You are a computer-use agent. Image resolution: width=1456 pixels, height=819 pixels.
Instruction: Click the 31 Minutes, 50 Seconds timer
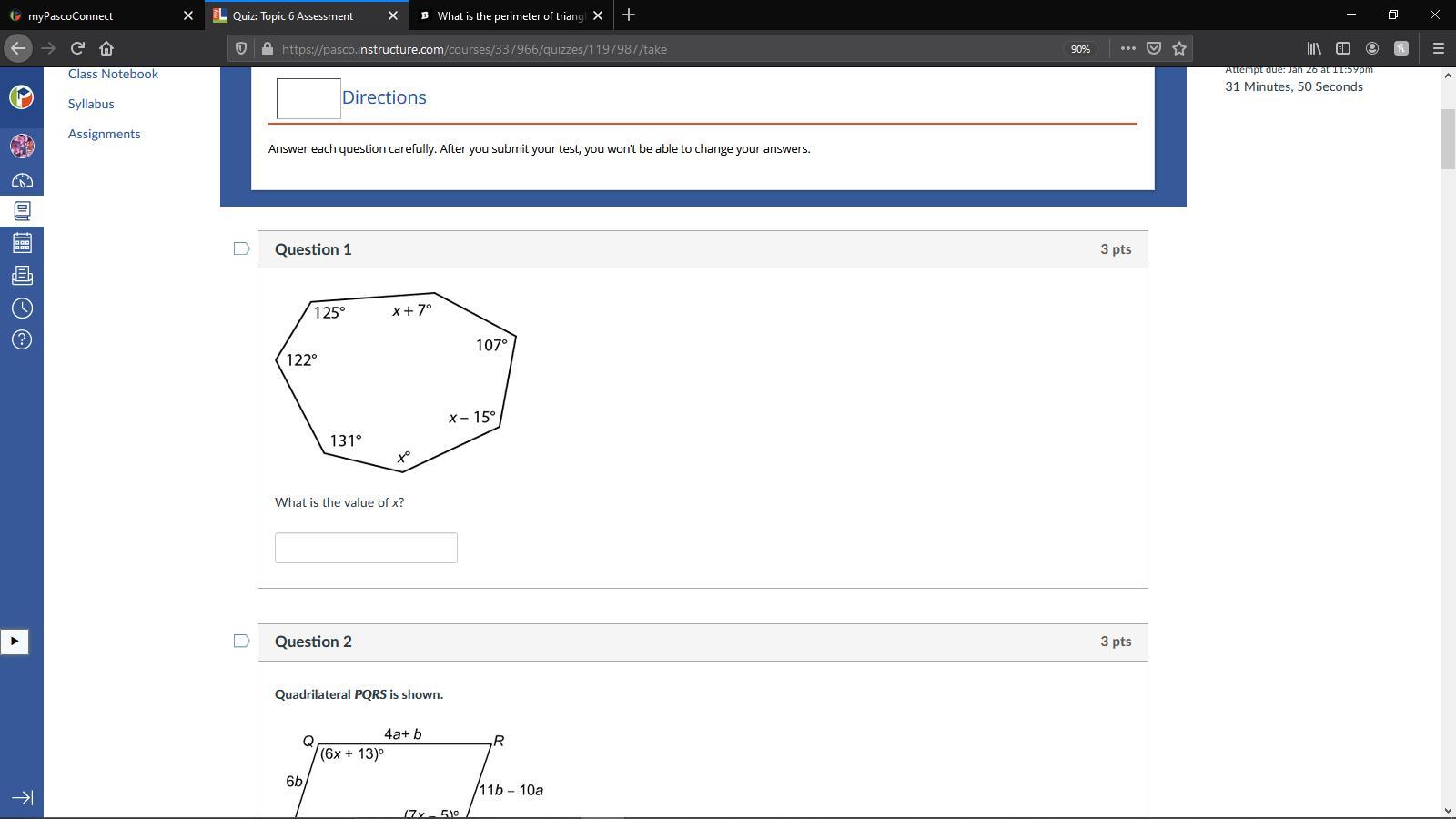(1294, 86)
